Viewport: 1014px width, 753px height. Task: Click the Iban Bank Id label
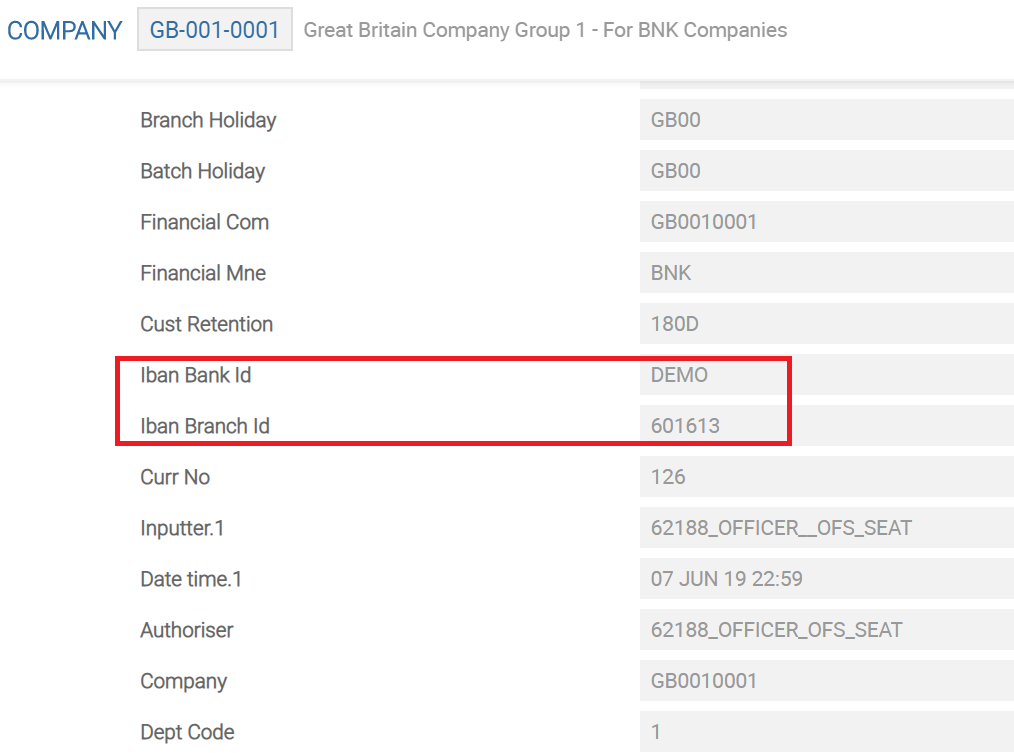click(196, 375)
